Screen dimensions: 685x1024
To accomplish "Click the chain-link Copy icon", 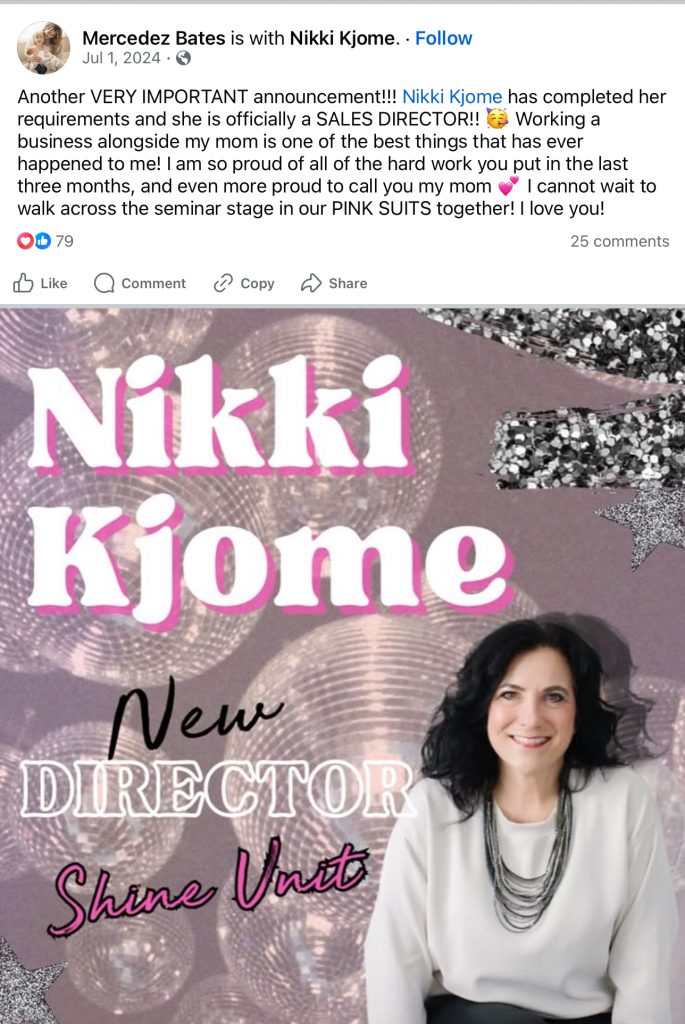I will [x=223, y=283].
